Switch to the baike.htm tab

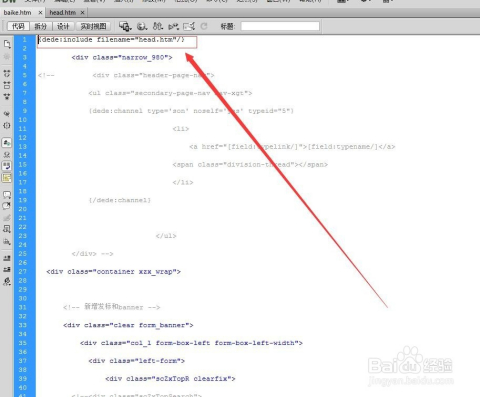tap(17, 13)
